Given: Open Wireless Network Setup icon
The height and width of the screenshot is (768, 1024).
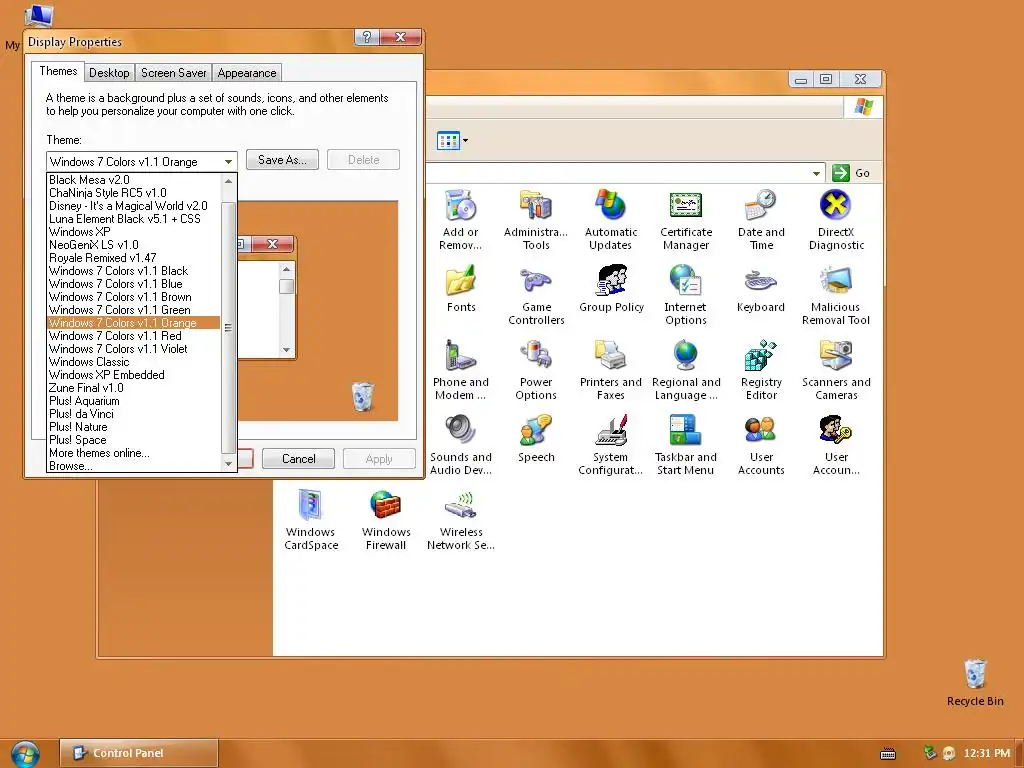Looking at the screenshot, I should (x=460, y=520).
